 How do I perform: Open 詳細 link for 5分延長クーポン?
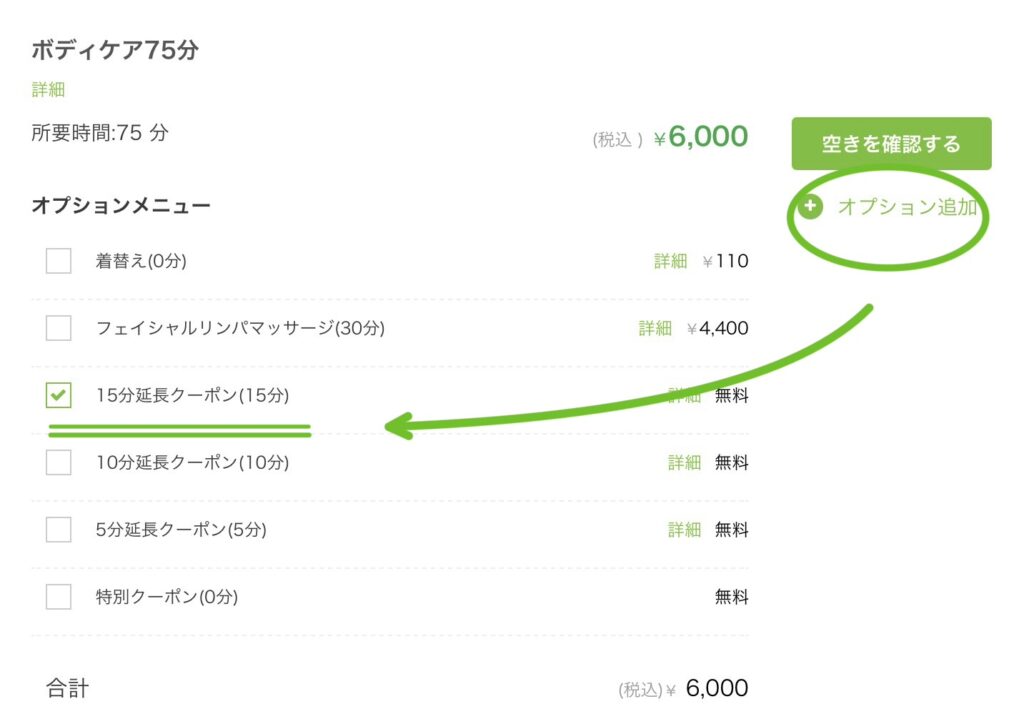[x=684, y=529]
